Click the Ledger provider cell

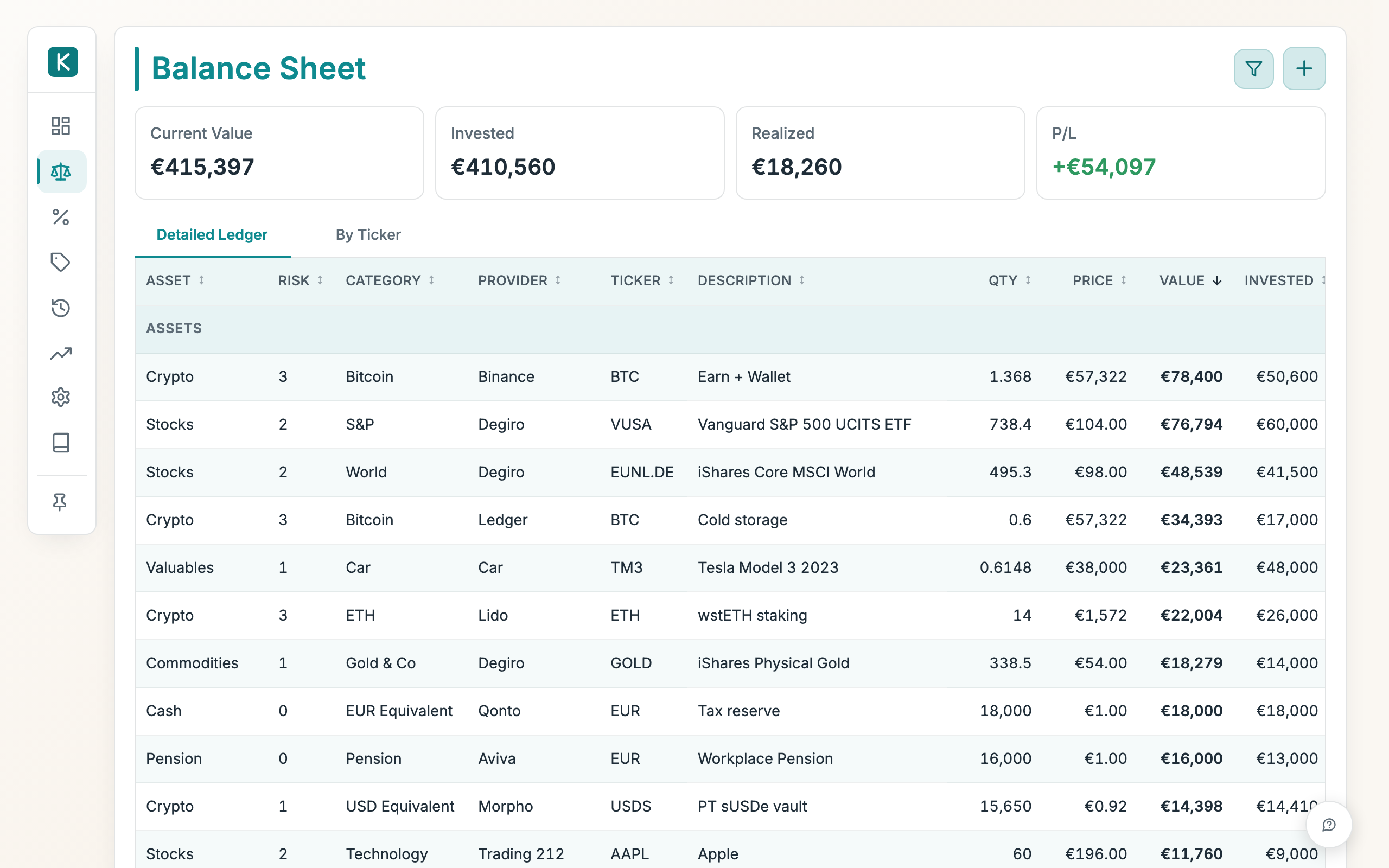click(503, 520)
